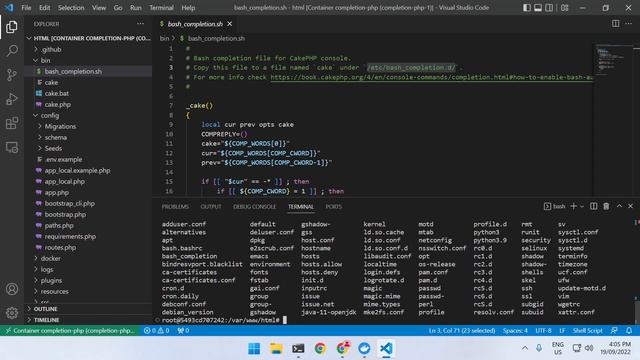Expand the .github folder
Viewport: 640px width, 360px height.
[x=88, y=49]
